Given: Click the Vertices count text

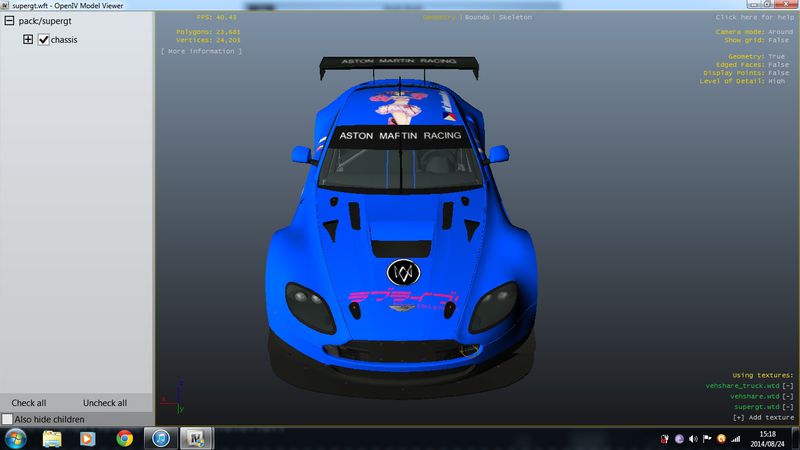Looking at the screenshot, I should click(x=208, y=40).
